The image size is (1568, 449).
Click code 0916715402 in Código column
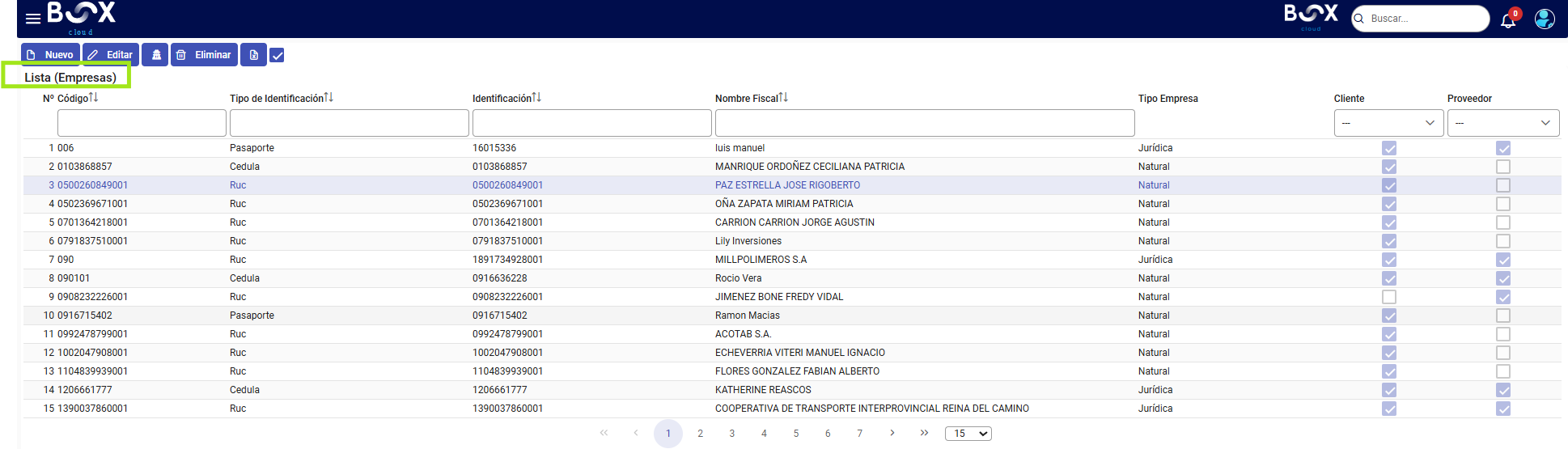point(85,316)
